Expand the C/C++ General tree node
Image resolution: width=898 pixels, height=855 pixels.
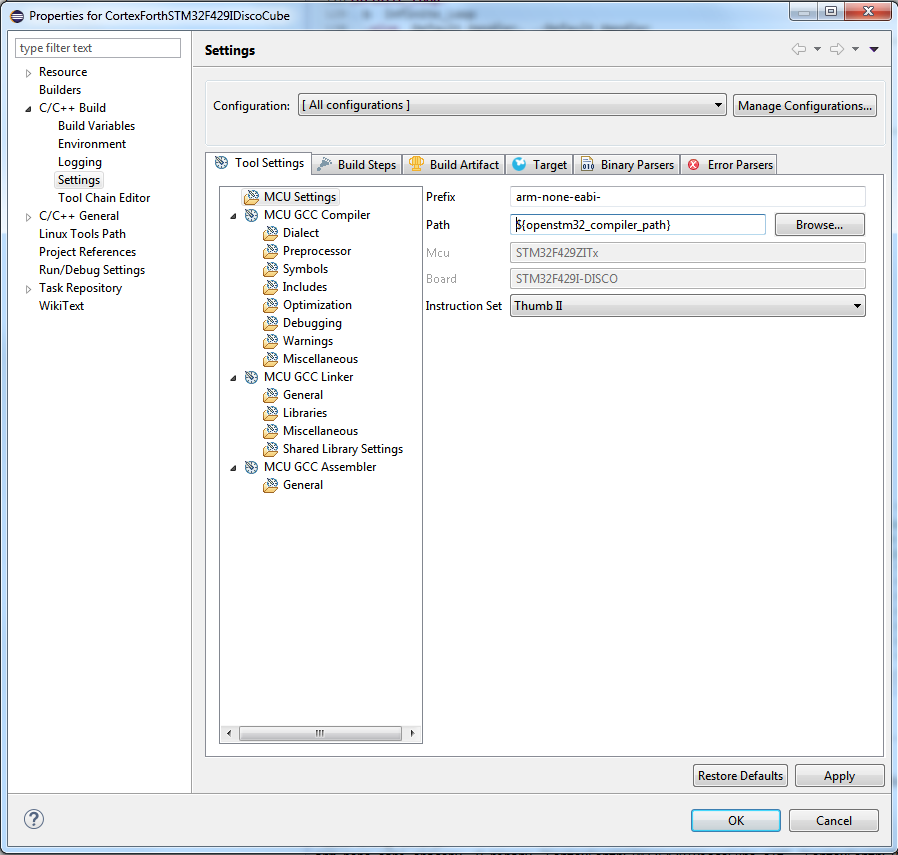[29, 216]
